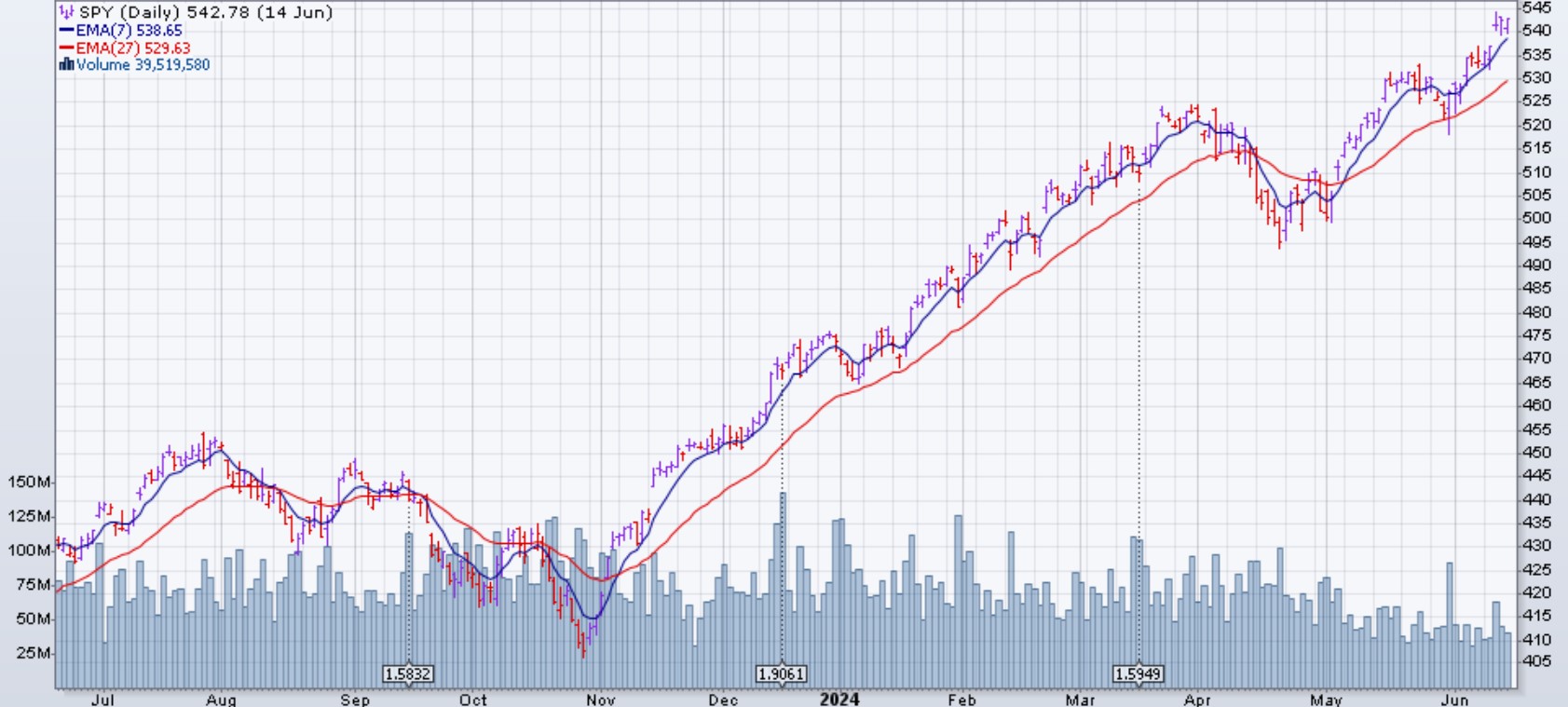
Task: Click the EMA(7) 538.65 legend label
Action: pos(129,31)
